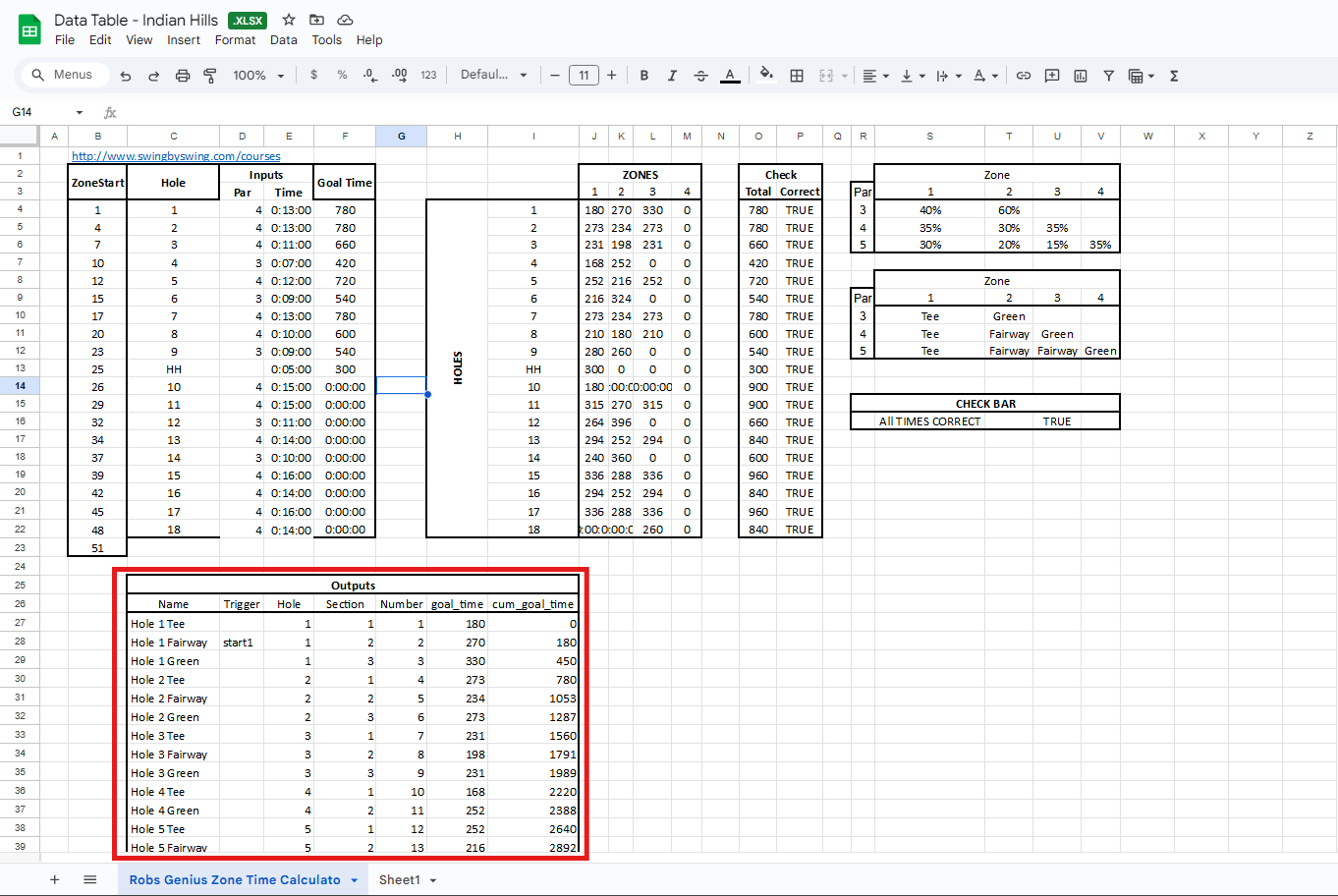Open the horizontal align dropdown
Screen dimensions: 1338x896
(x=874, y=76)
